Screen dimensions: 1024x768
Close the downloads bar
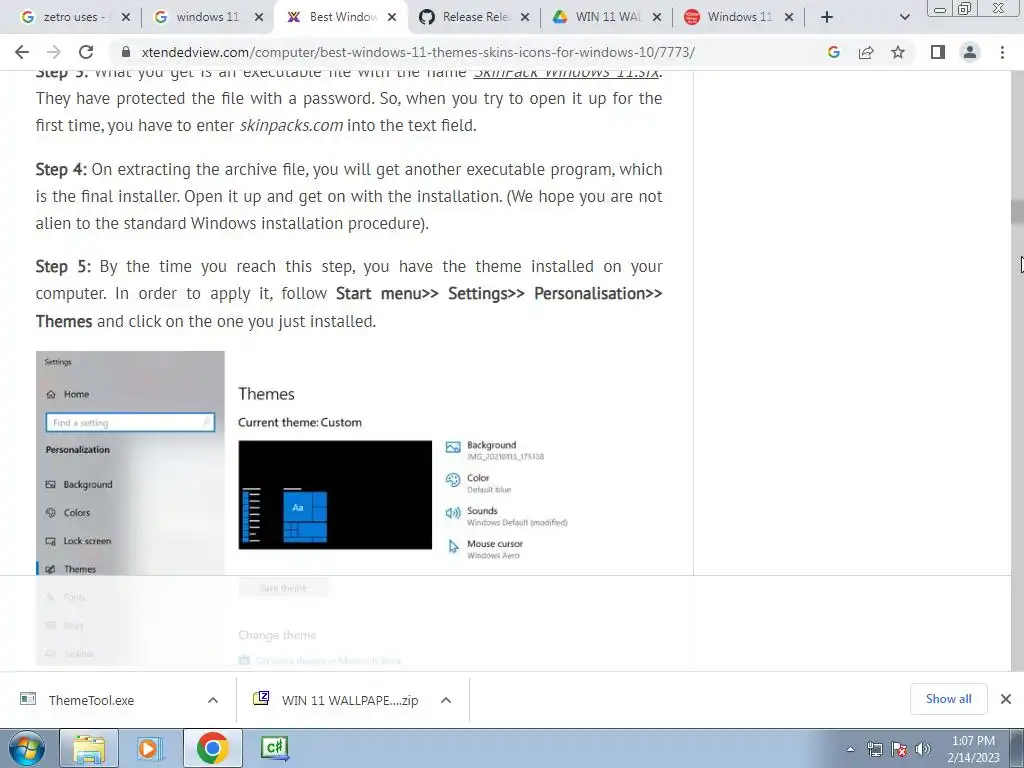pyautogui.click(x=1006, y=699)
